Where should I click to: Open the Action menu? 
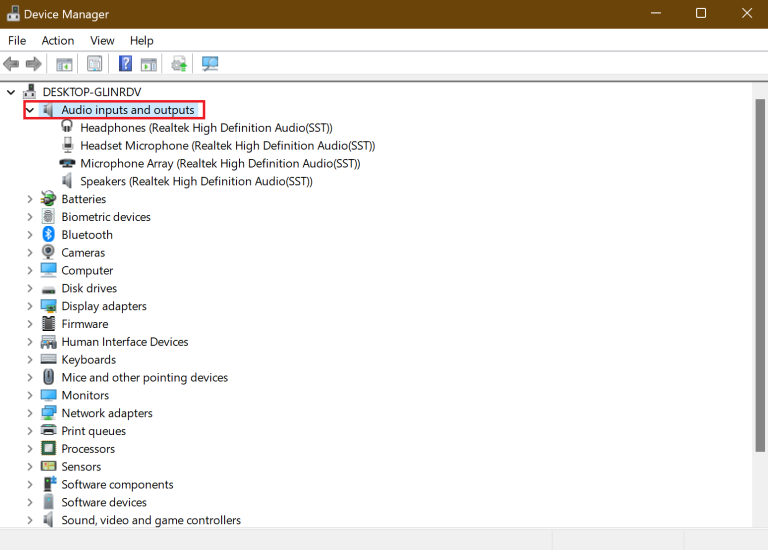coord(57,40)
